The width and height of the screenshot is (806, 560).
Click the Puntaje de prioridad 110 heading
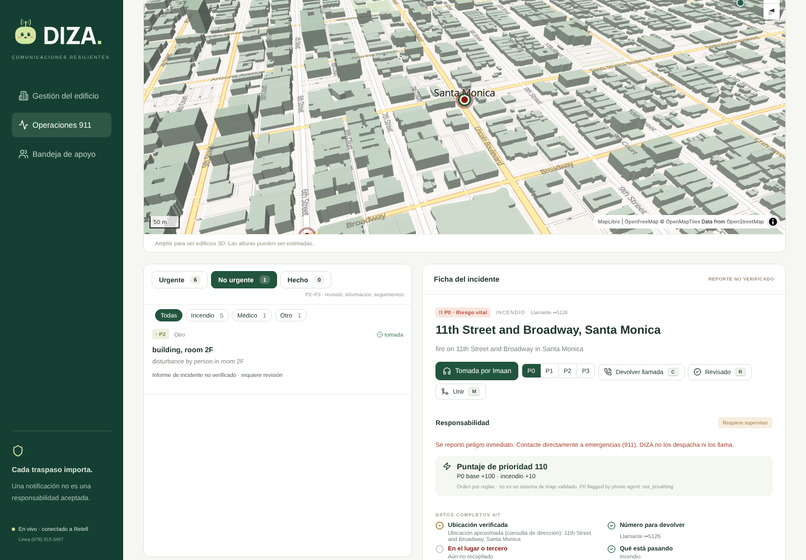pyautogui.click(x=502, y=466)
